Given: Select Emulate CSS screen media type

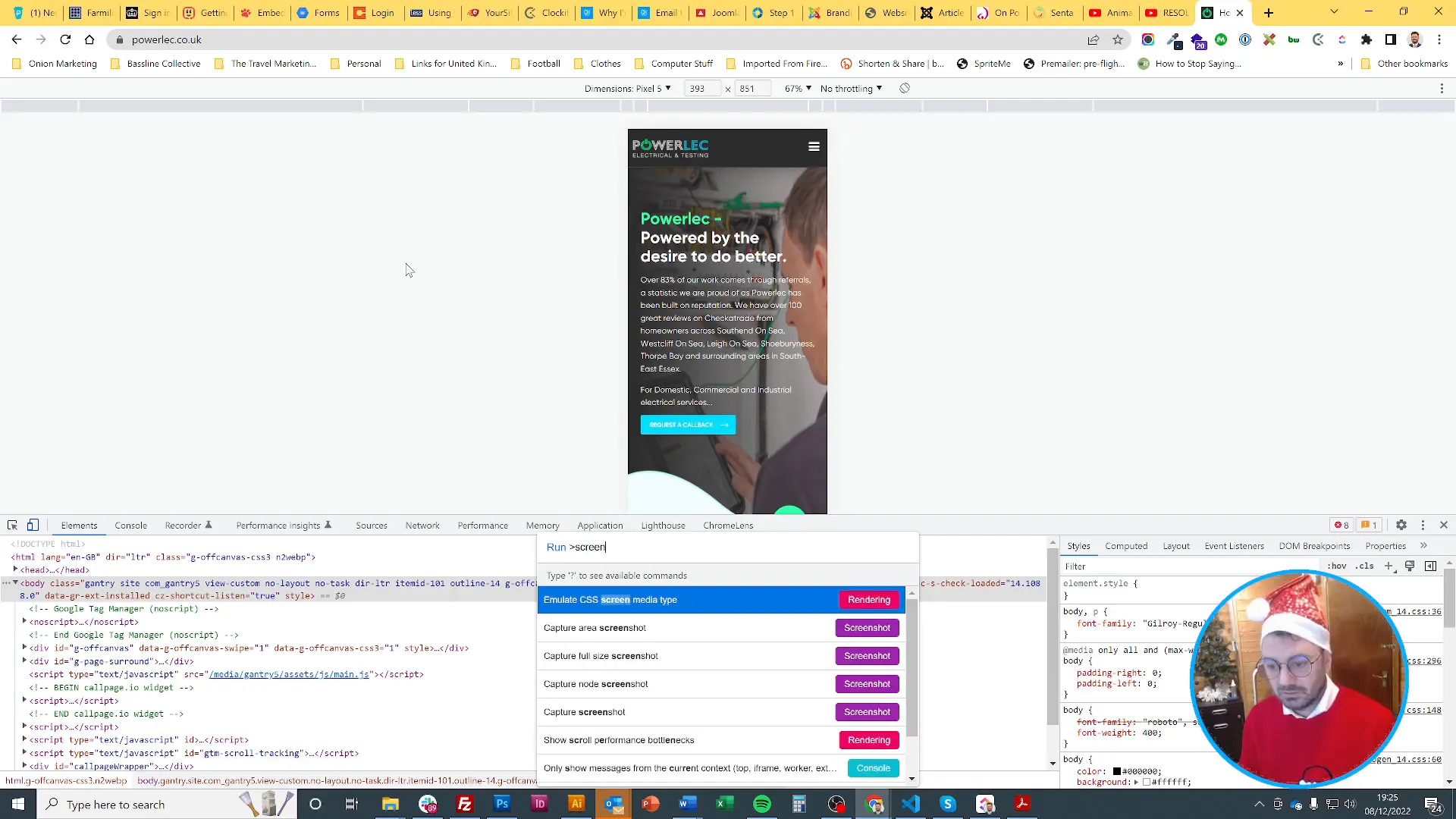Looking at the screenshot, I should [721, 600].
